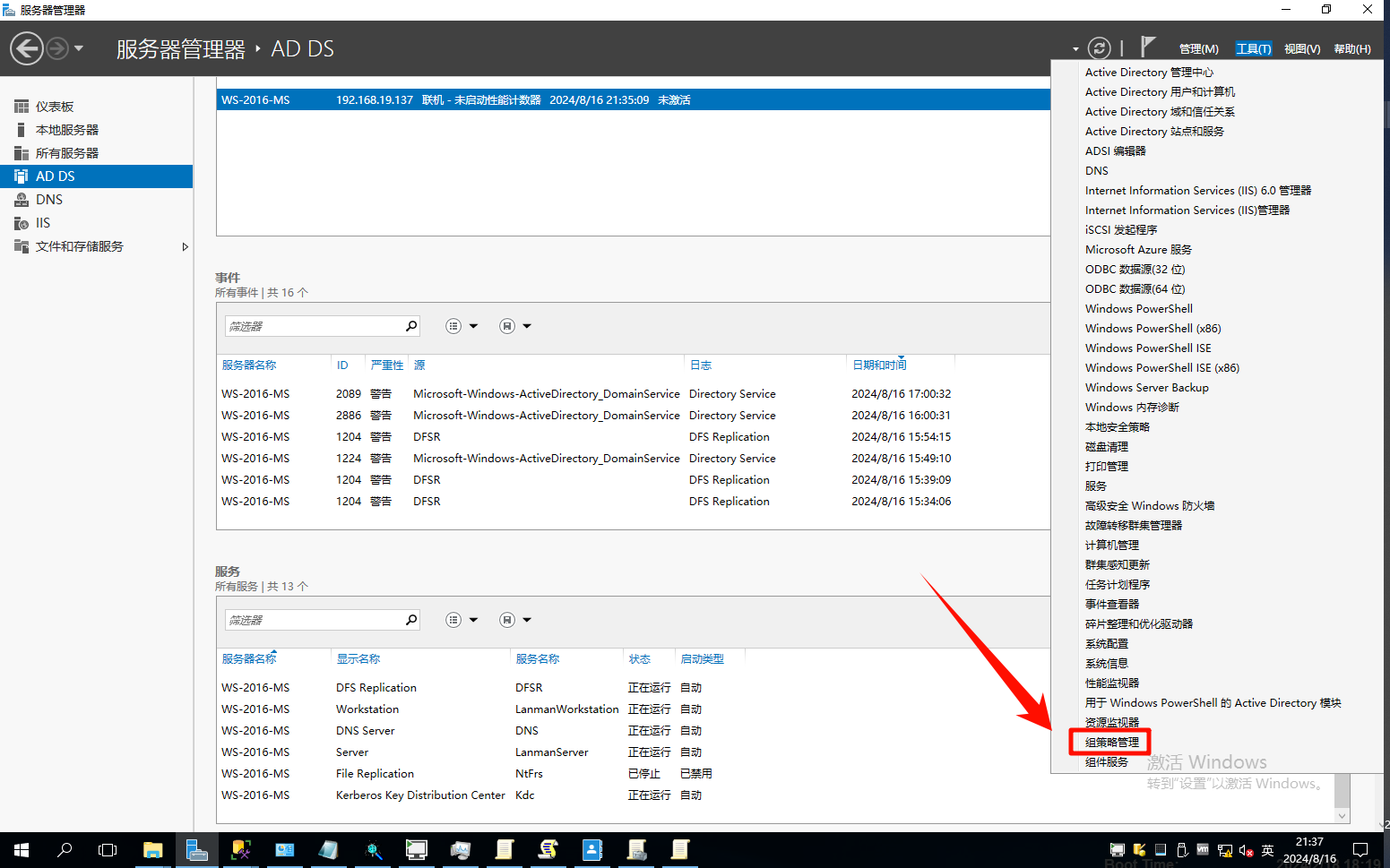Viewport: 1390px width, 868px height.
Task: Click the events filter input field
Action: pos(314,326)
